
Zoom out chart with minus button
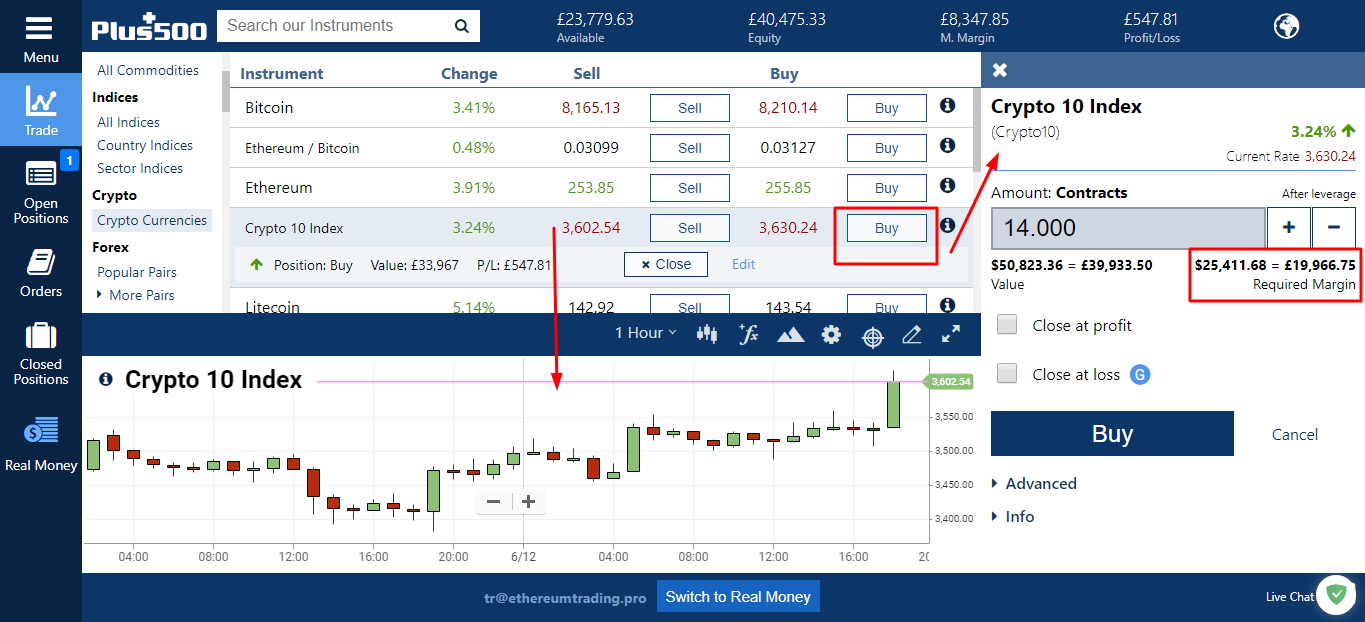click(493, 502)
